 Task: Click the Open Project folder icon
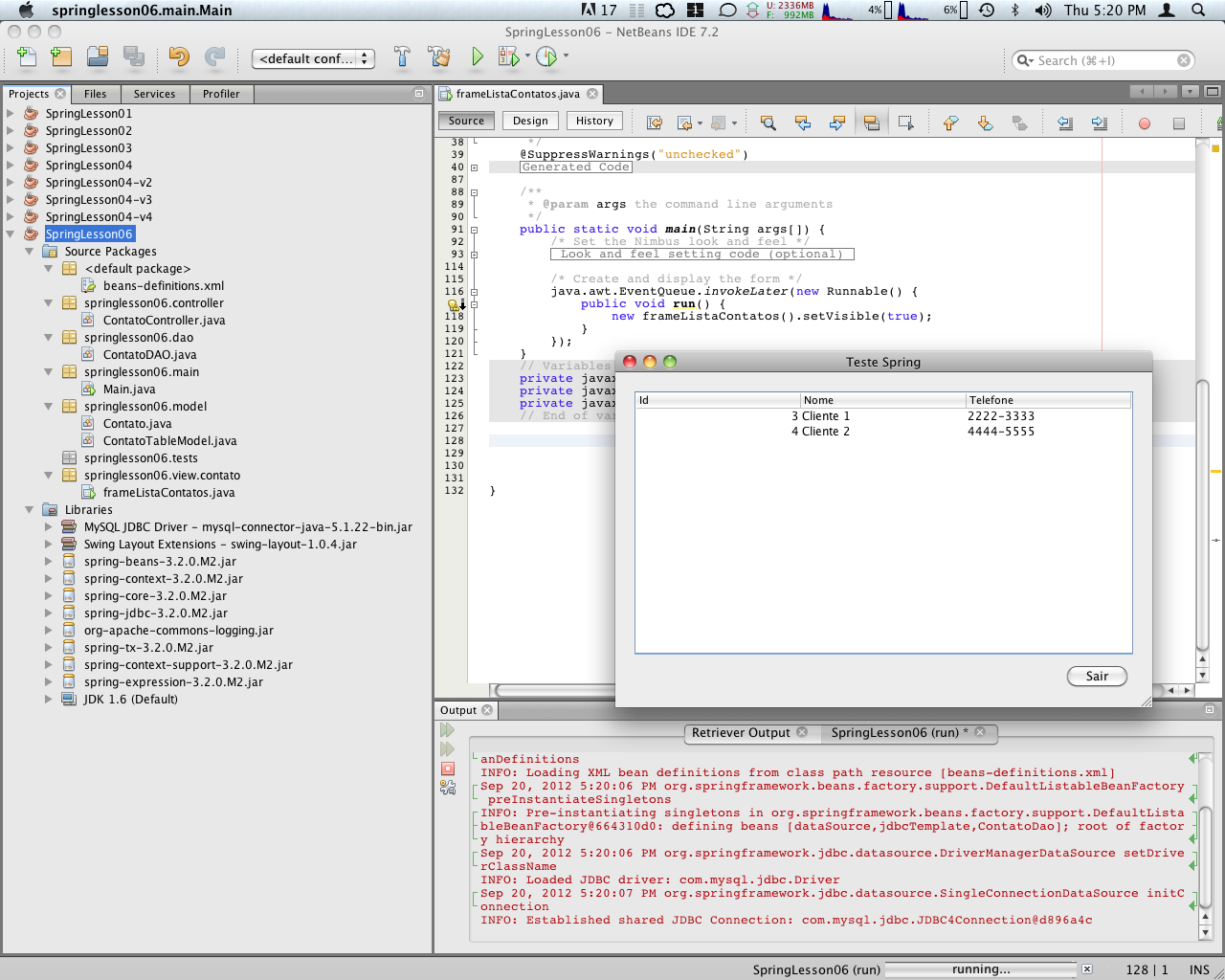tap(98, 57)
